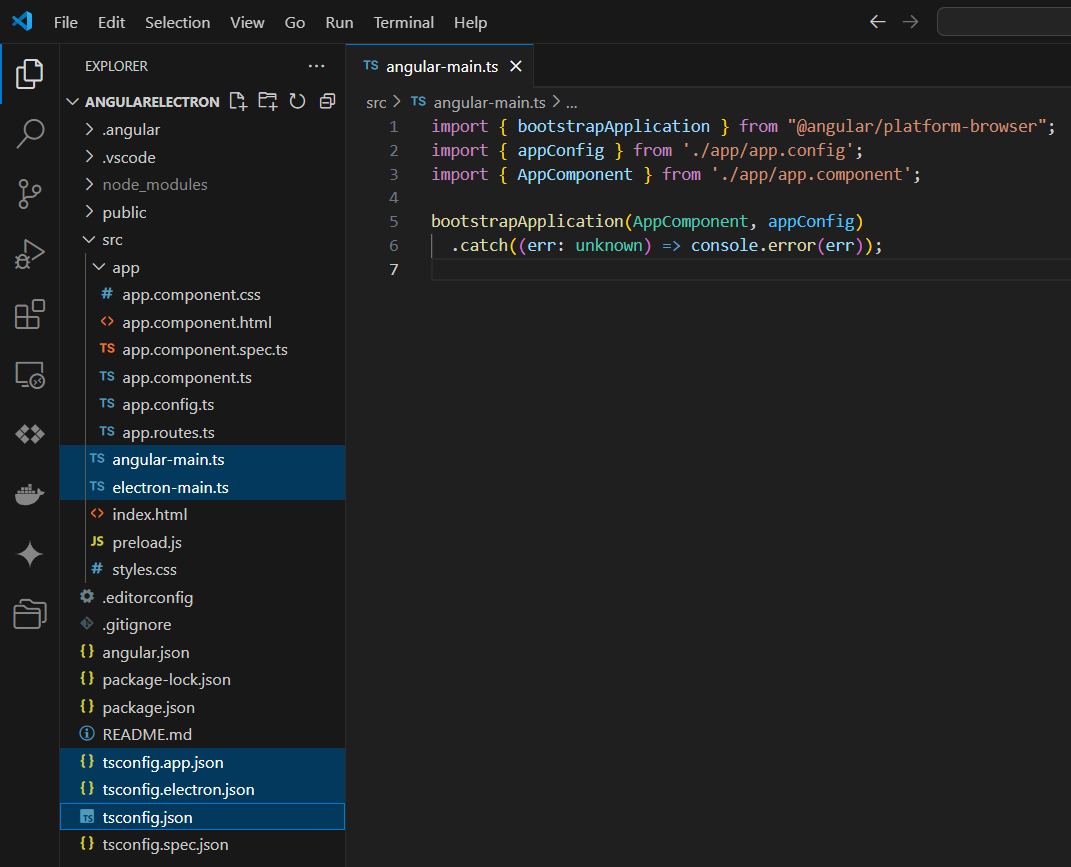Open the Terminal menu
Screen dimensions: 1071x867
click(403, 22)
